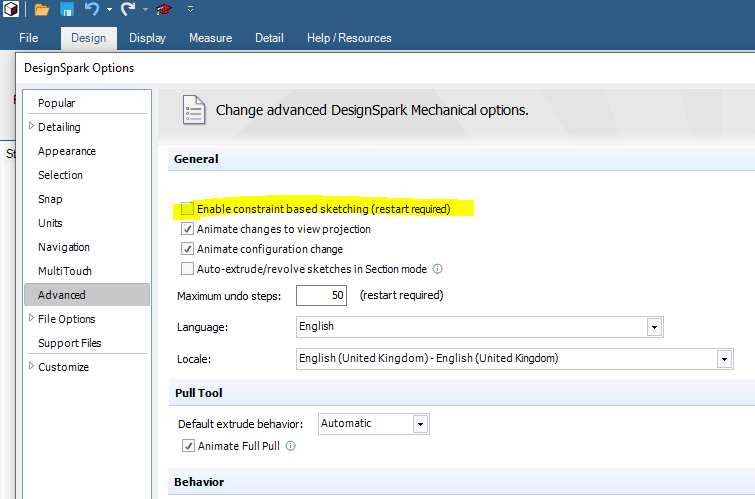This screenshot has height=499, width=755.
Task: Open a file with the folder icon
Action: tap(42, 9)
